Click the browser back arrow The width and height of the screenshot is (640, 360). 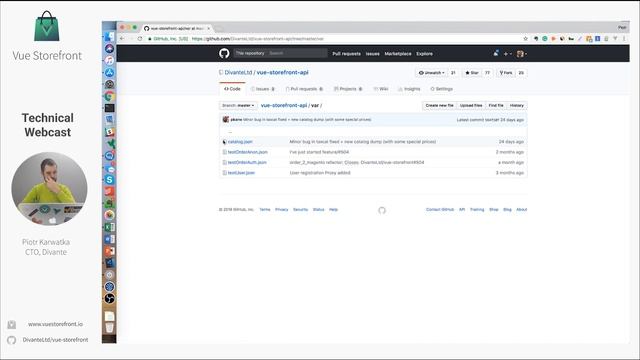(122, 38)
